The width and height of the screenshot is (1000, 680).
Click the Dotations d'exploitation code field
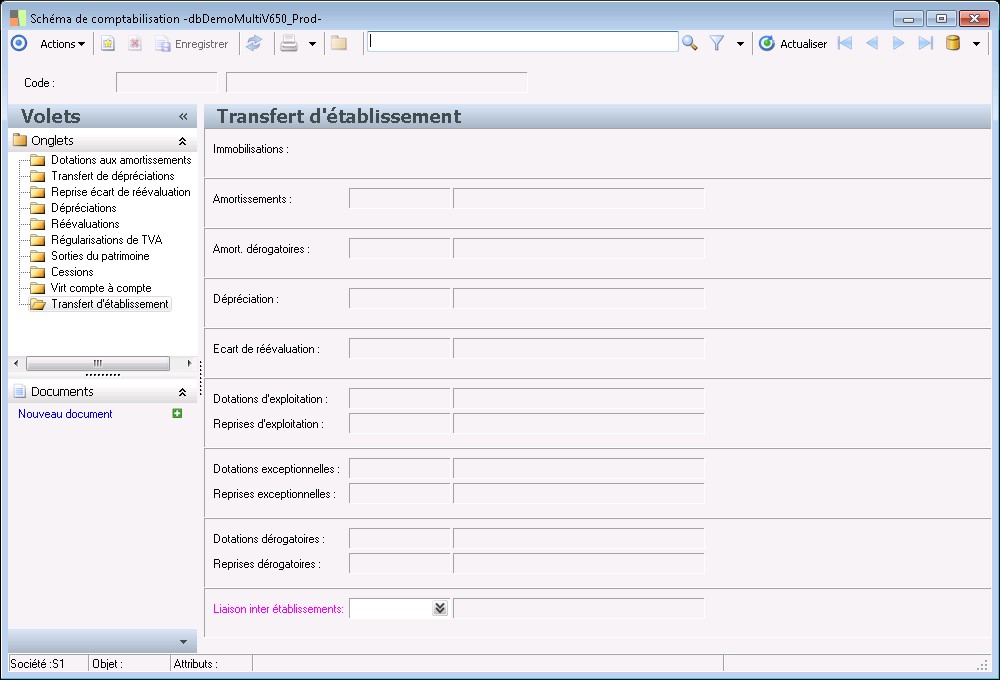(x=400, y=398)
